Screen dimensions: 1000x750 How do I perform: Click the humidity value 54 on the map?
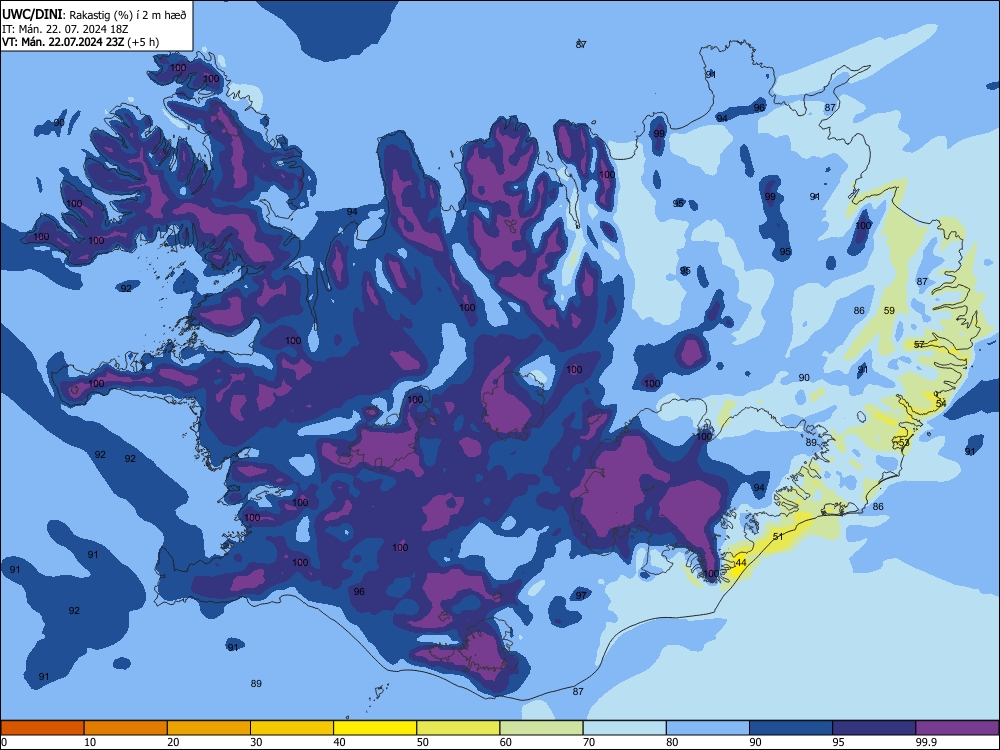[941, 403]
